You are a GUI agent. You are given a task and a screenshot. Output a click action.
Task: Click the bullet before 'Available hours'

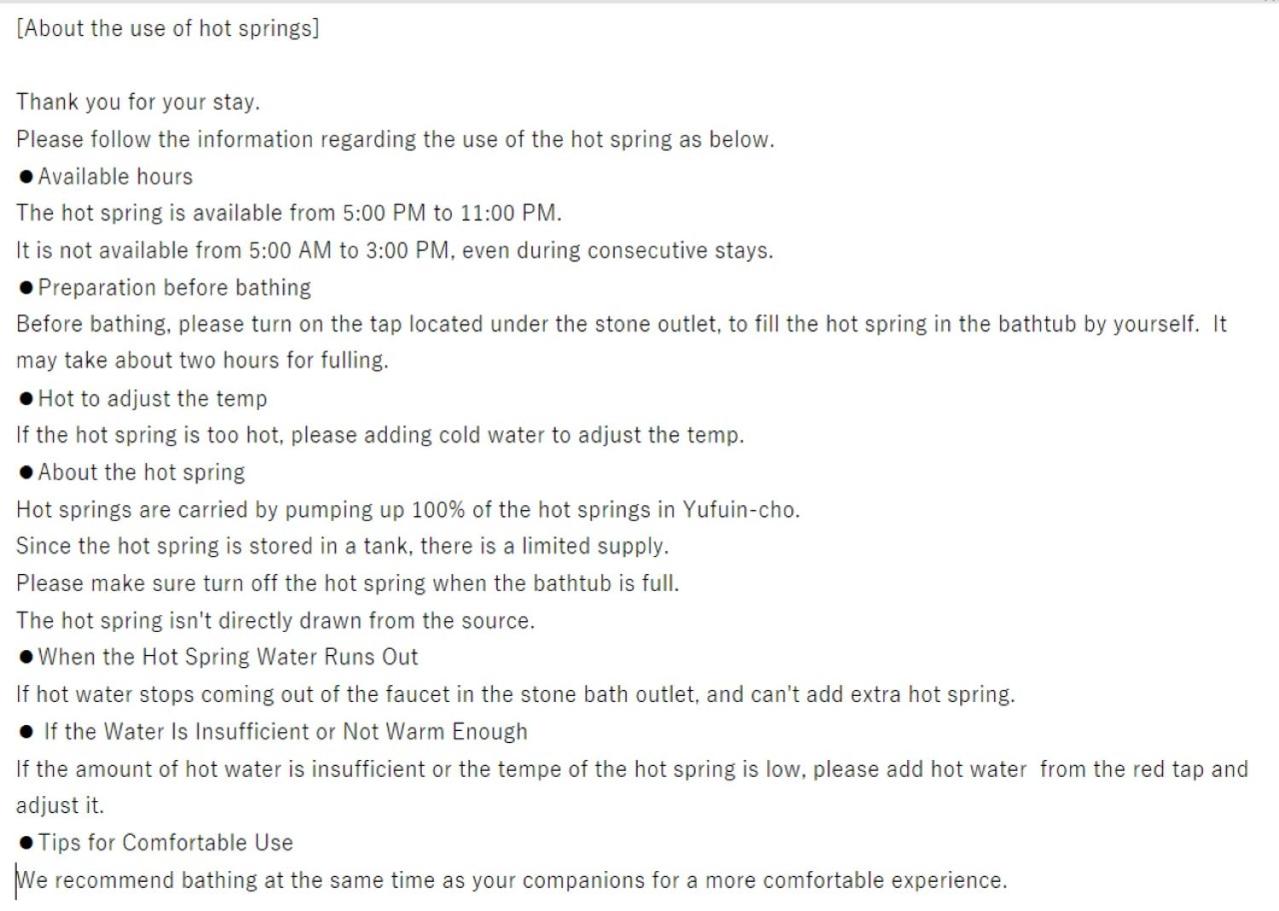click(26, 177)
